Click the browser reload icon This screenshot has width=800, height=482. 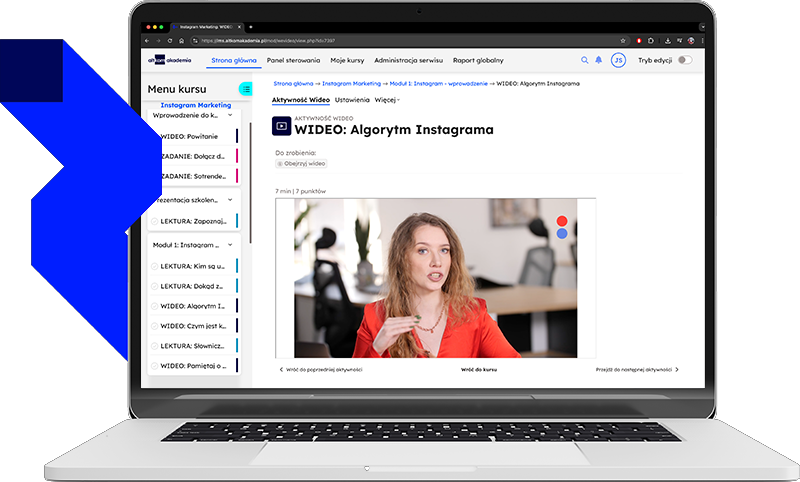(x=170, y=40)
